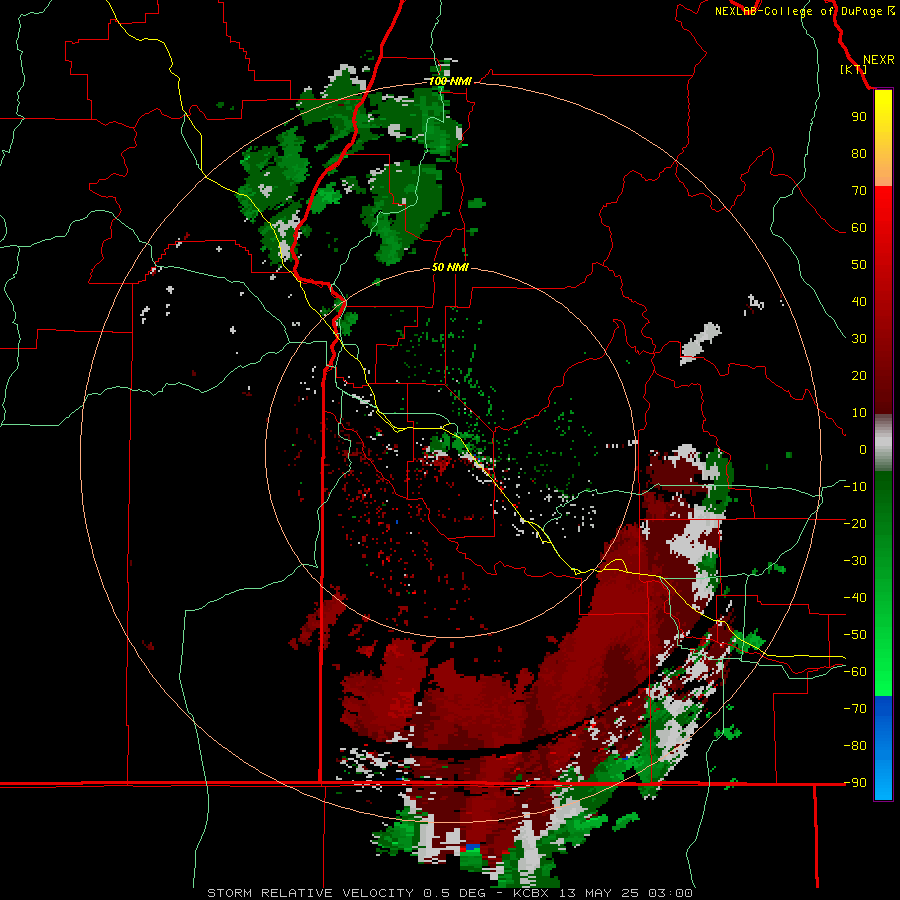Click the blue segment of the color bar

pos(883,727)
